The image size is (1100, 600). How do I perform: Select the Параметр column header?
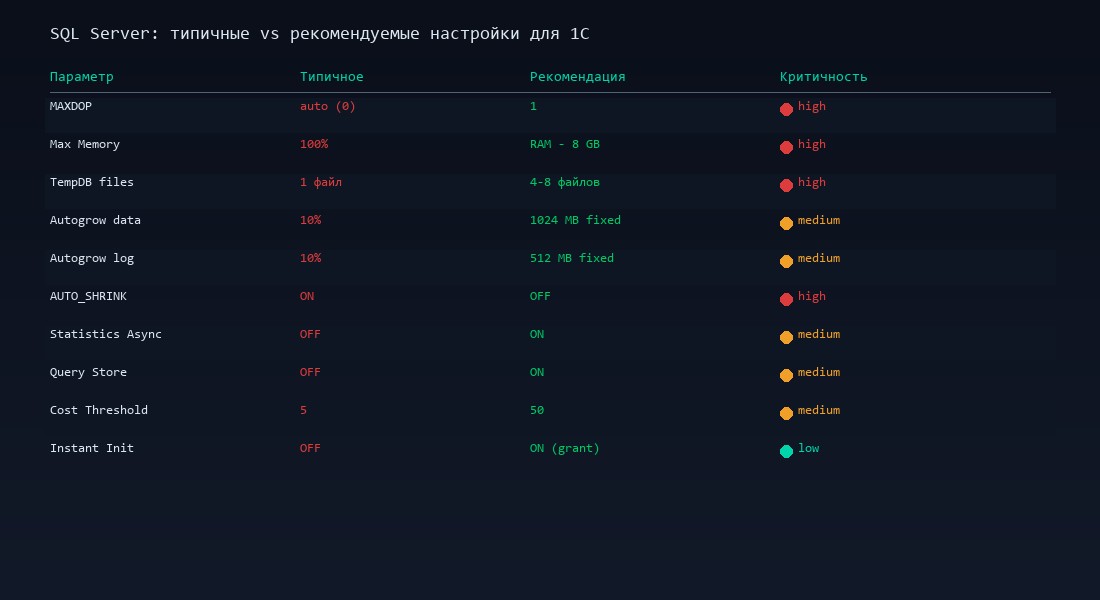click(82, 76)
